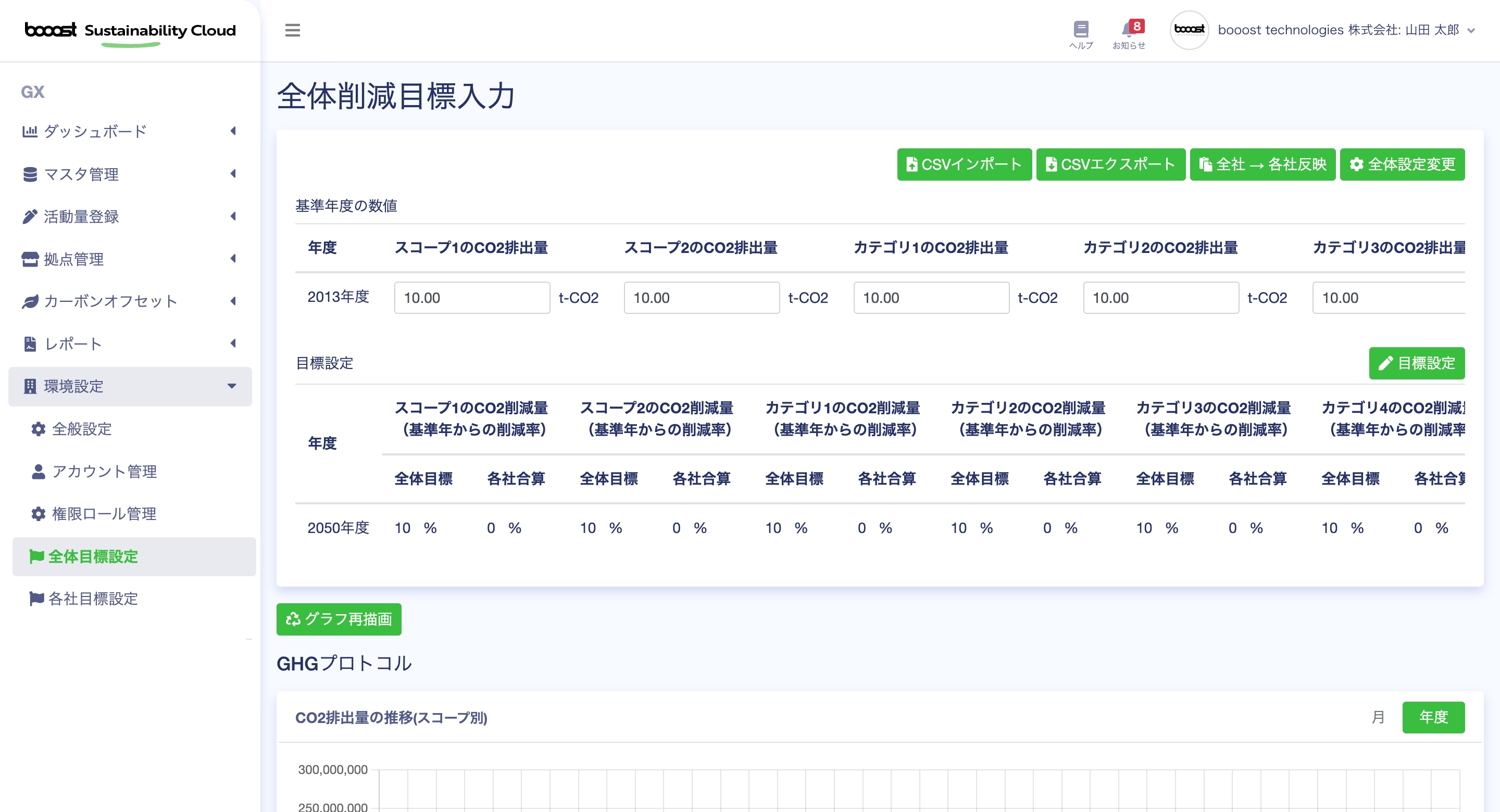Click the 全体設定変更 button
This screenshot has height=812, width=1500.
(x=1402, y=164)
